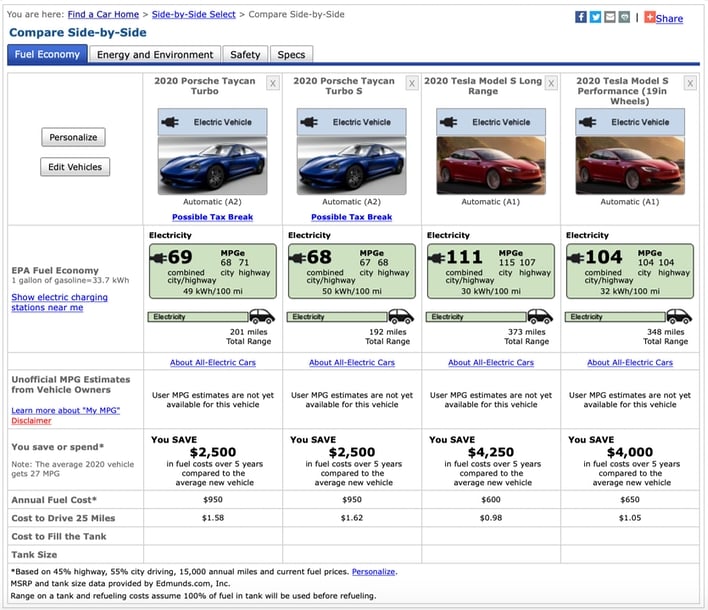This screenshot has height=610, width=708.
Task: Click plug icon on Taycan Turbo S Electric Vehicle badge
Action: (x=309, y=122)
